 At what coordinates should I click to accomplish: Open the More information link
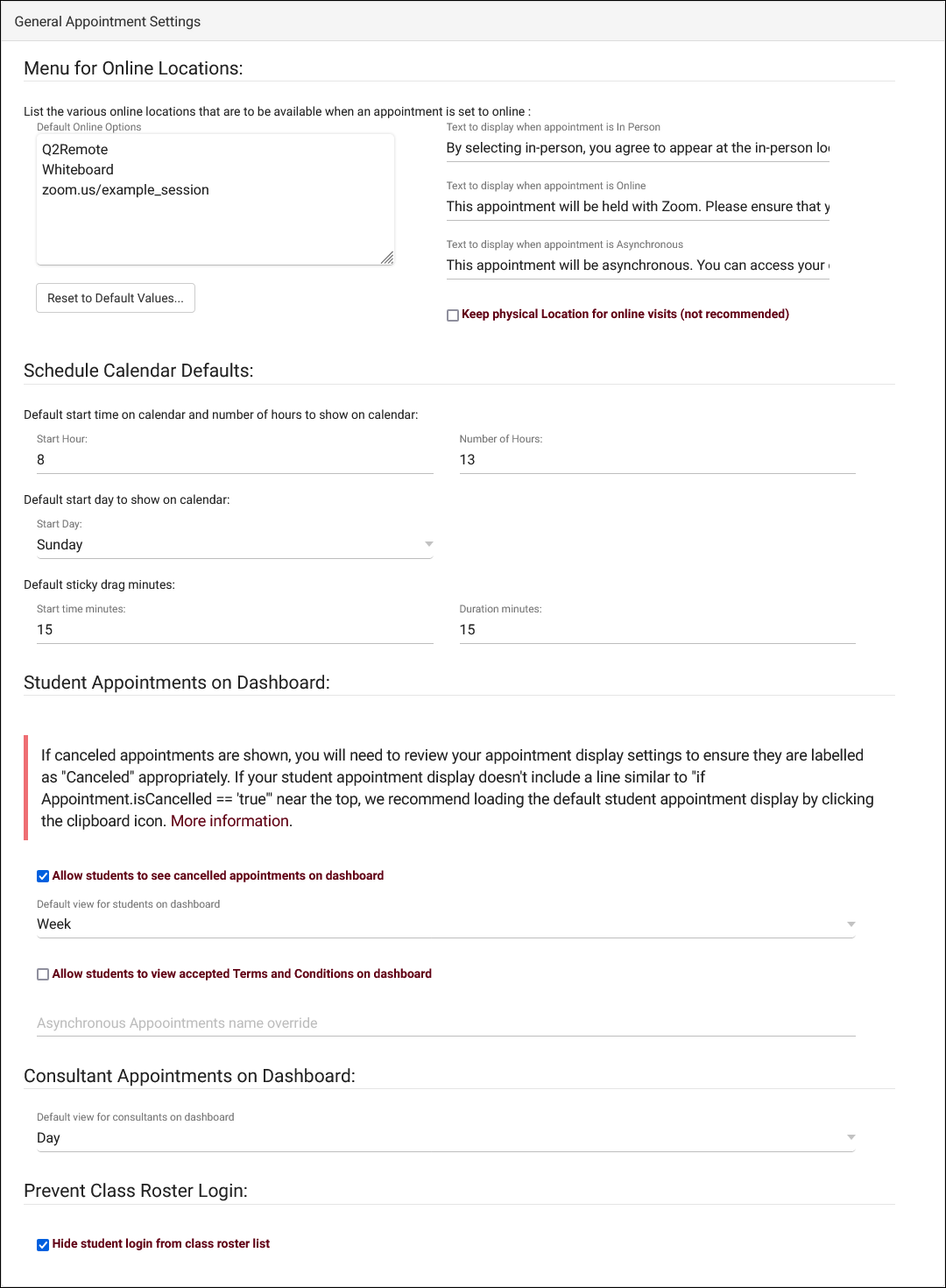click(229, 821)
